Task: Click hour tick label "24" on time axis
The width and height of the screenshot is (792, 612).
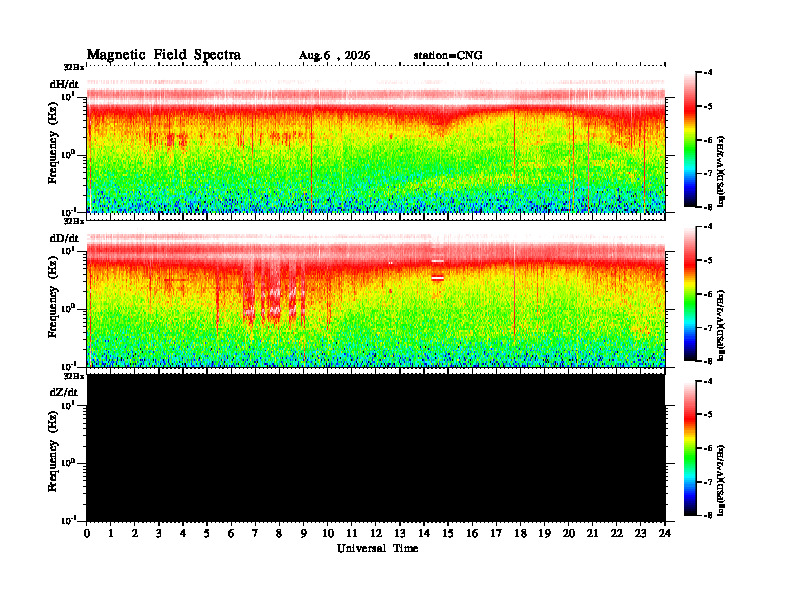Action: pyautogui.click(x=665, y=533)
